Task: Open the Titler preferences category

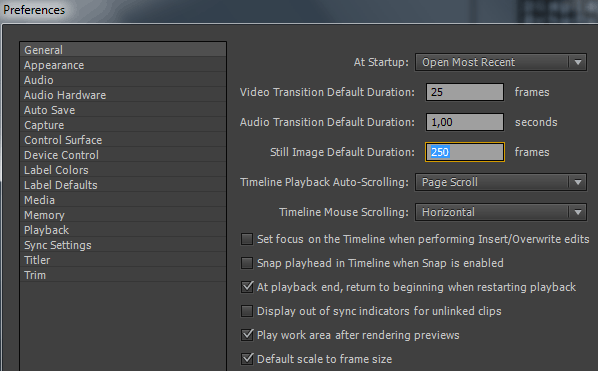Action: (x=123, y=260)
